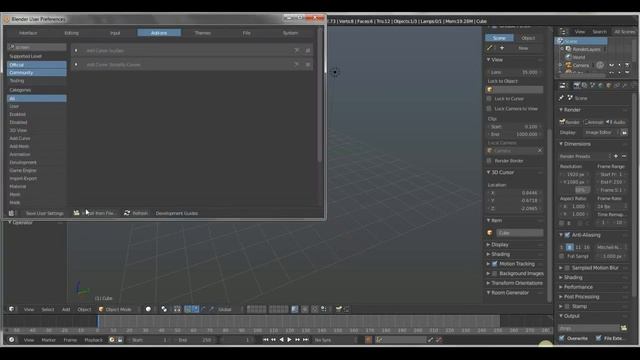
Task: Clear the Local Camera field with X
Action: point(540,151)
